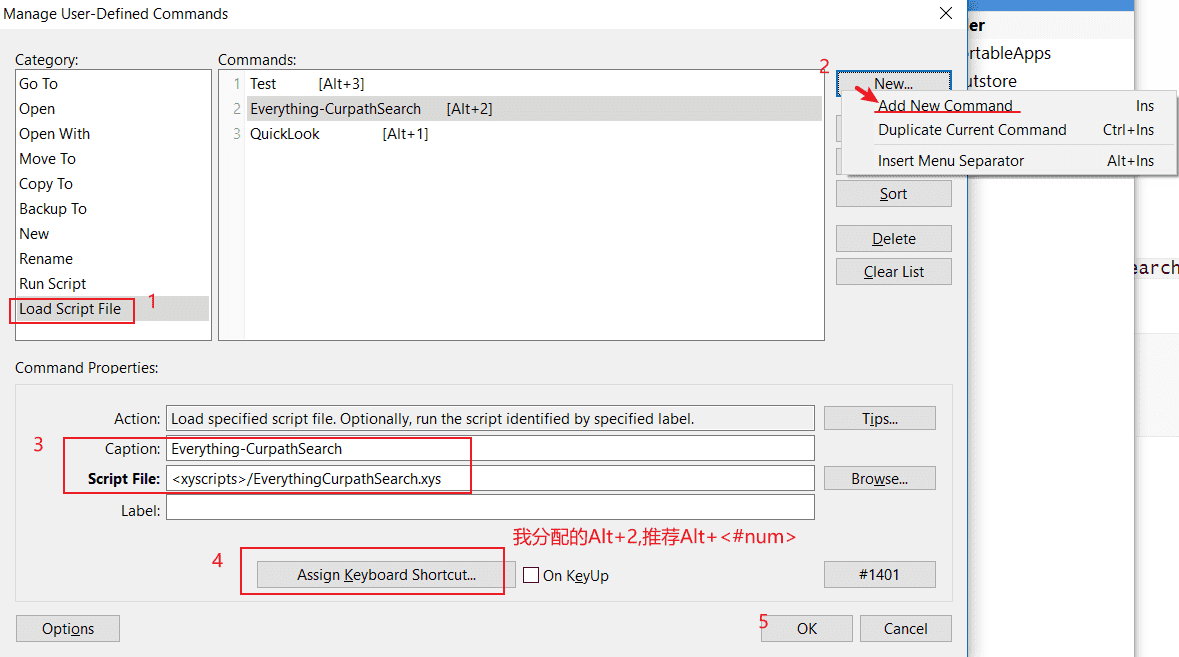Select the Open With category
Viewport: 1179px width, 657px height.
pyautogui.click(x=113, y=134)
